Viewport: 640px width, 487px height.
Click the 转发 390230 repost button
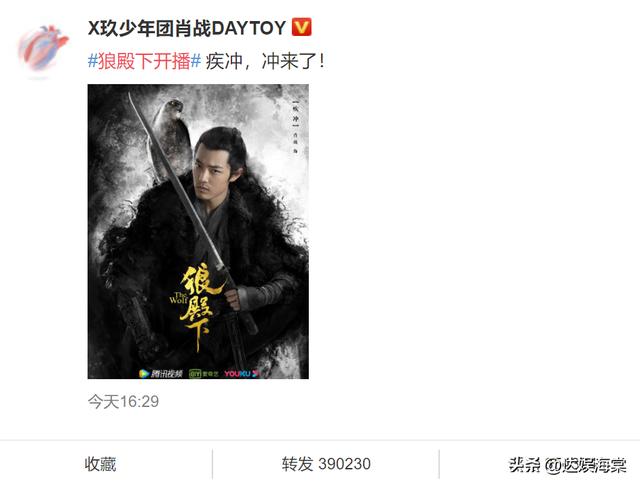click(326, 464)
